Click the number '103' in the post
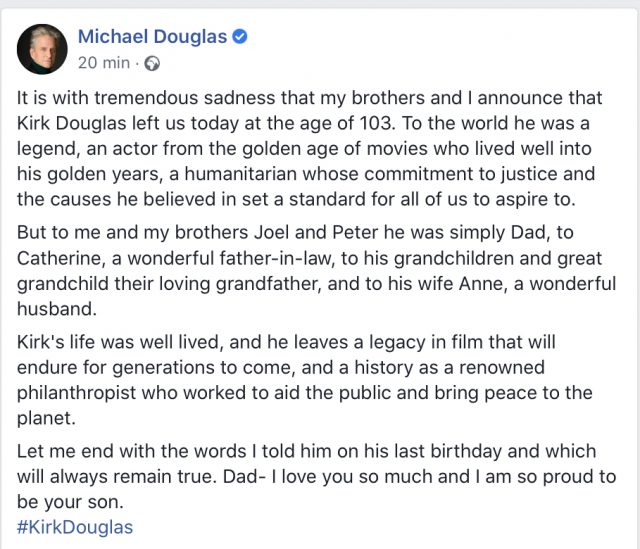 pos(378,123)
